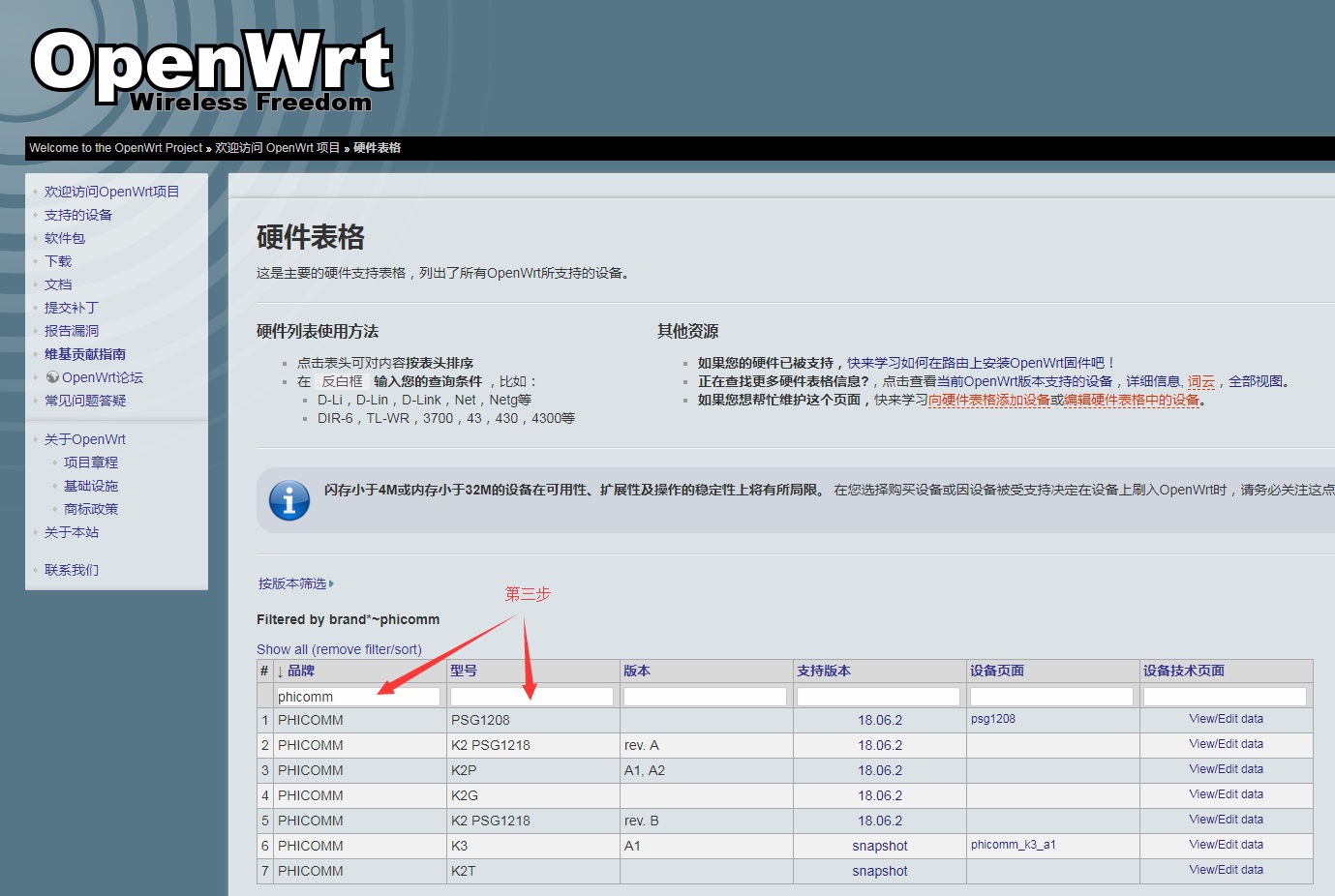Select the 'Filtered by brand*~phicomm' text
This screenshot has height=896, width=1335.
[348, 619]
